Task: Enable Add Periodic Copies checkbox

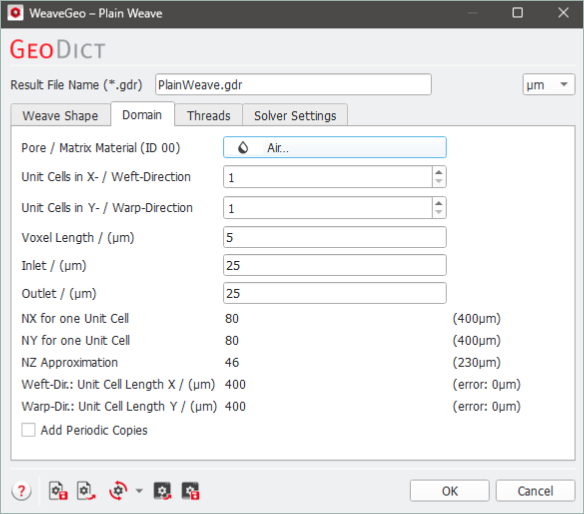Action: (x=28, y=430)
